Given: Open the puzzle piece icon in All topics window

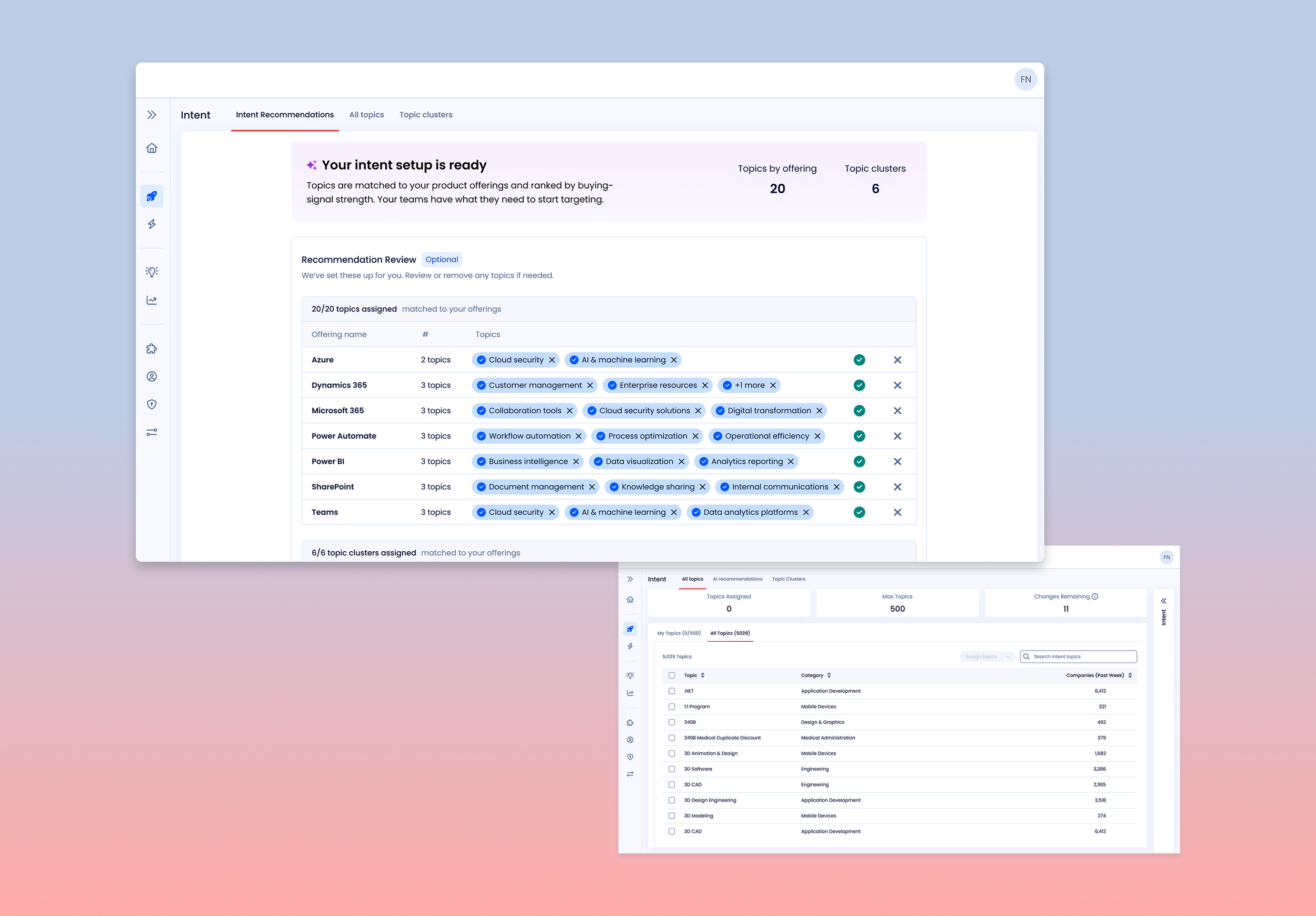Looking at the screenshot, I should tap(630, 723).
